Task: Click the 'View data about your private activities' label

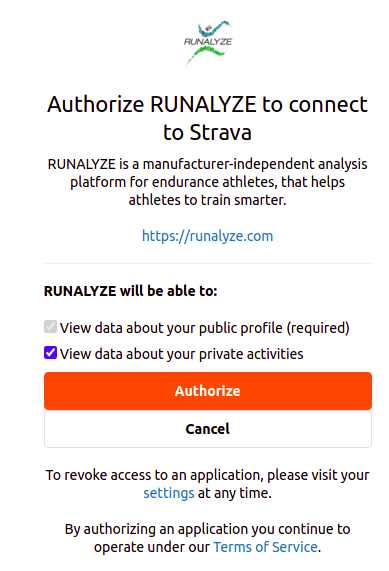Action: [181, 354]
